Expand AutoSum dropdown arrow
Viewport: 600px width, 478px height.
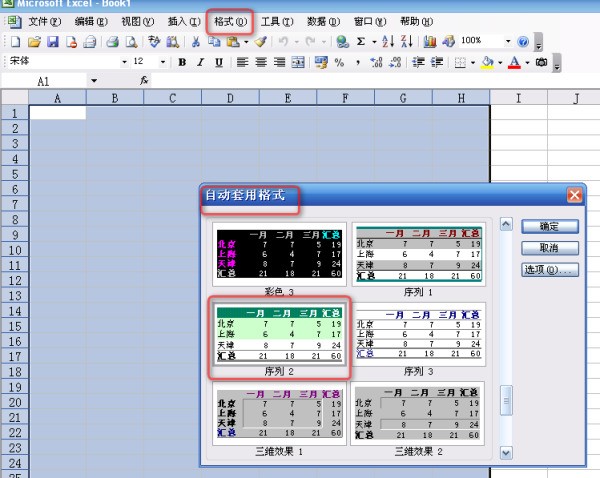[374, 42]
